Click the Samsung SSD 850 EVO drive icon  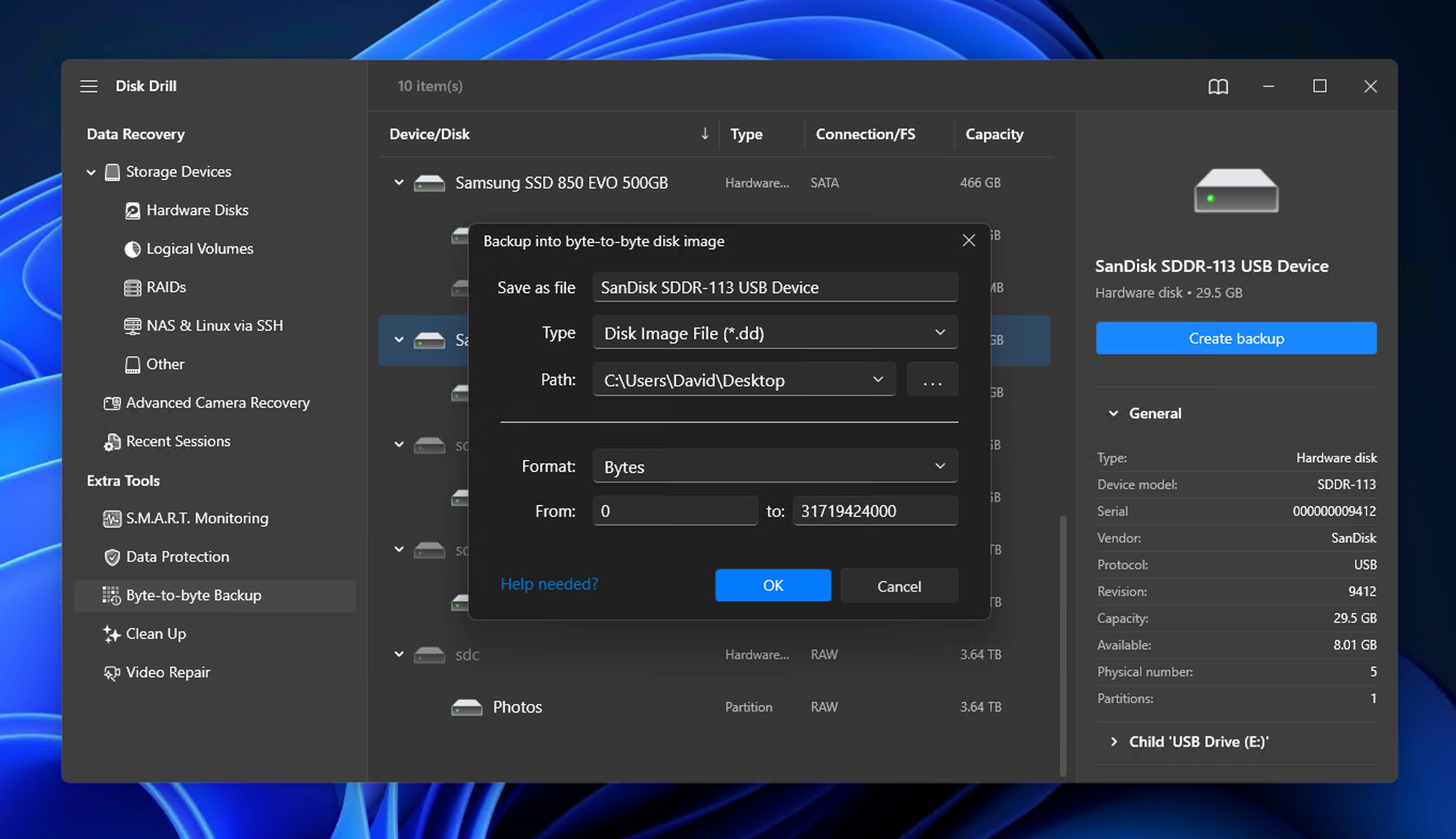point(429,183)
